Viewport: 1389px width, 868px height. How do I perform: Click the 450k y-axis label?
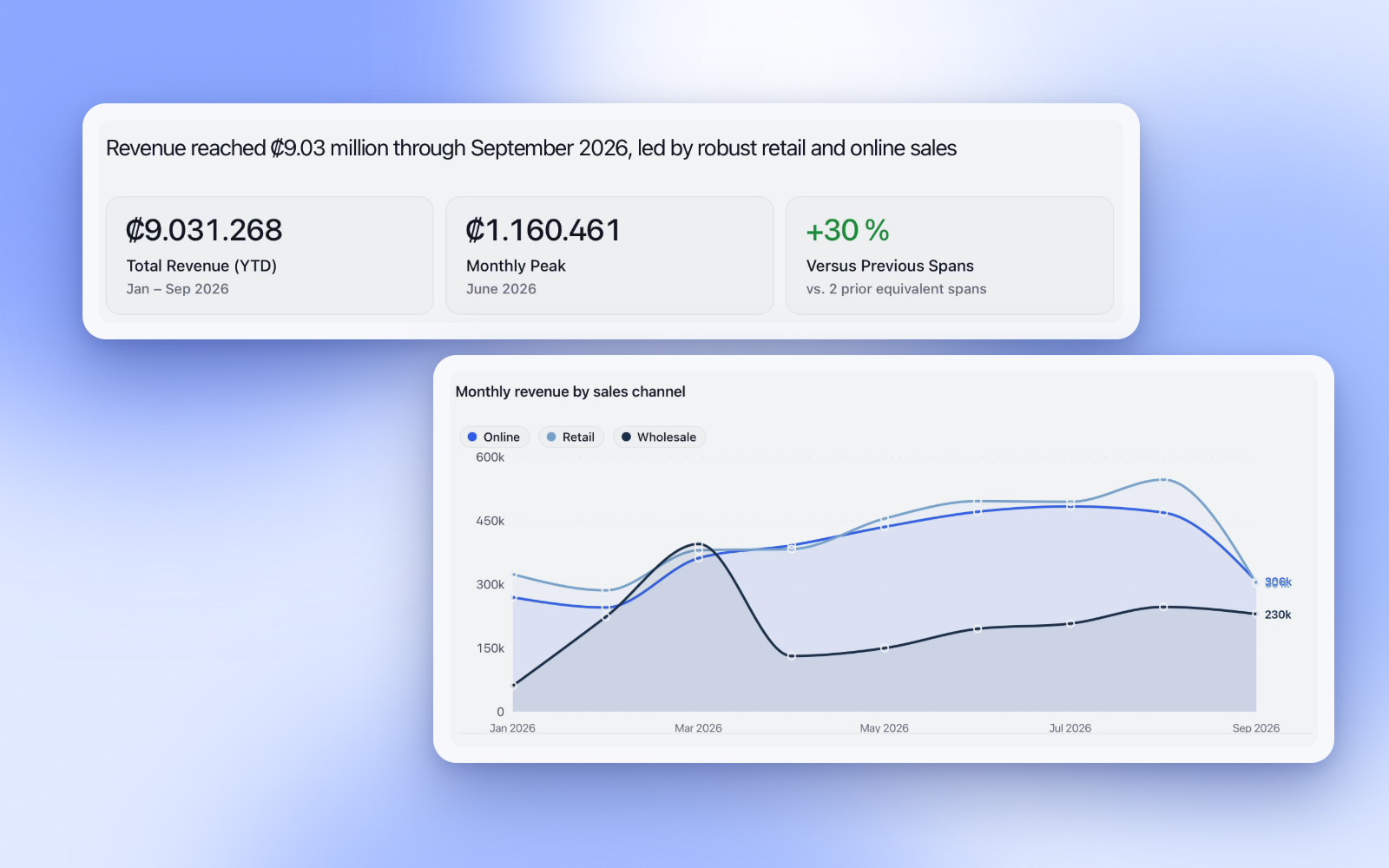coord(490,521)
